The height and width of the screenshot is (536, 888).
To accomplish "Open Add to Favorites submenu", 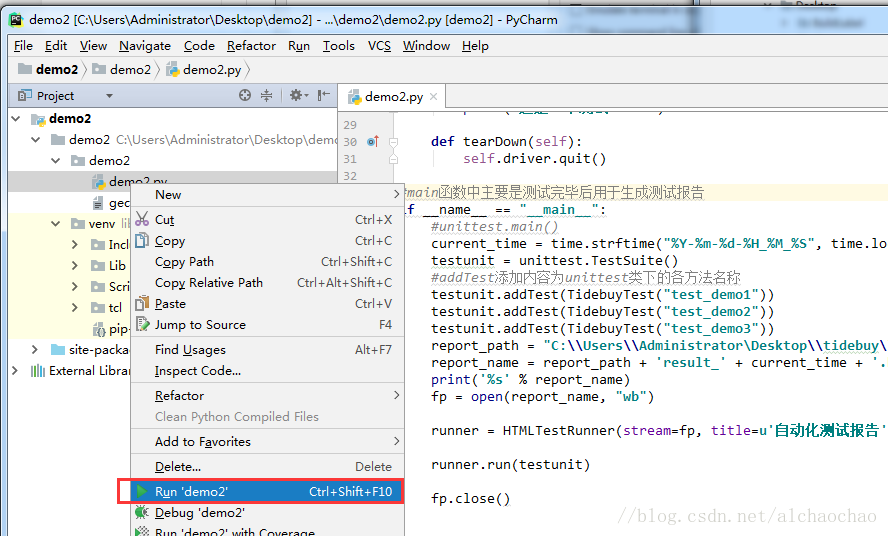I will click(267, 441).
